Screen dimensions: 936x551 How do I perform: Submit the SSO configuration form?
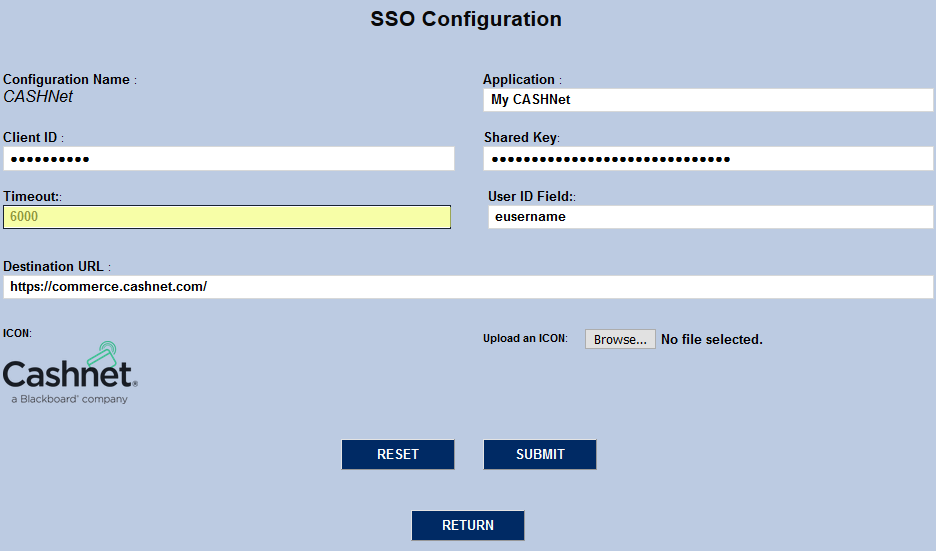pos(540,454)
